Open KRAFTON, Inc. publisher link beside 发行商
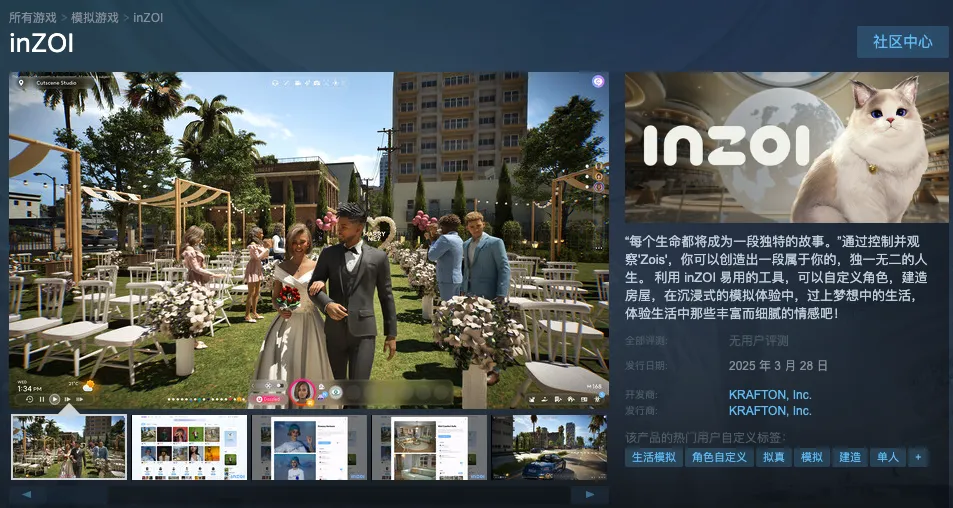The image size is (953, 508). [x=770, y=411]
